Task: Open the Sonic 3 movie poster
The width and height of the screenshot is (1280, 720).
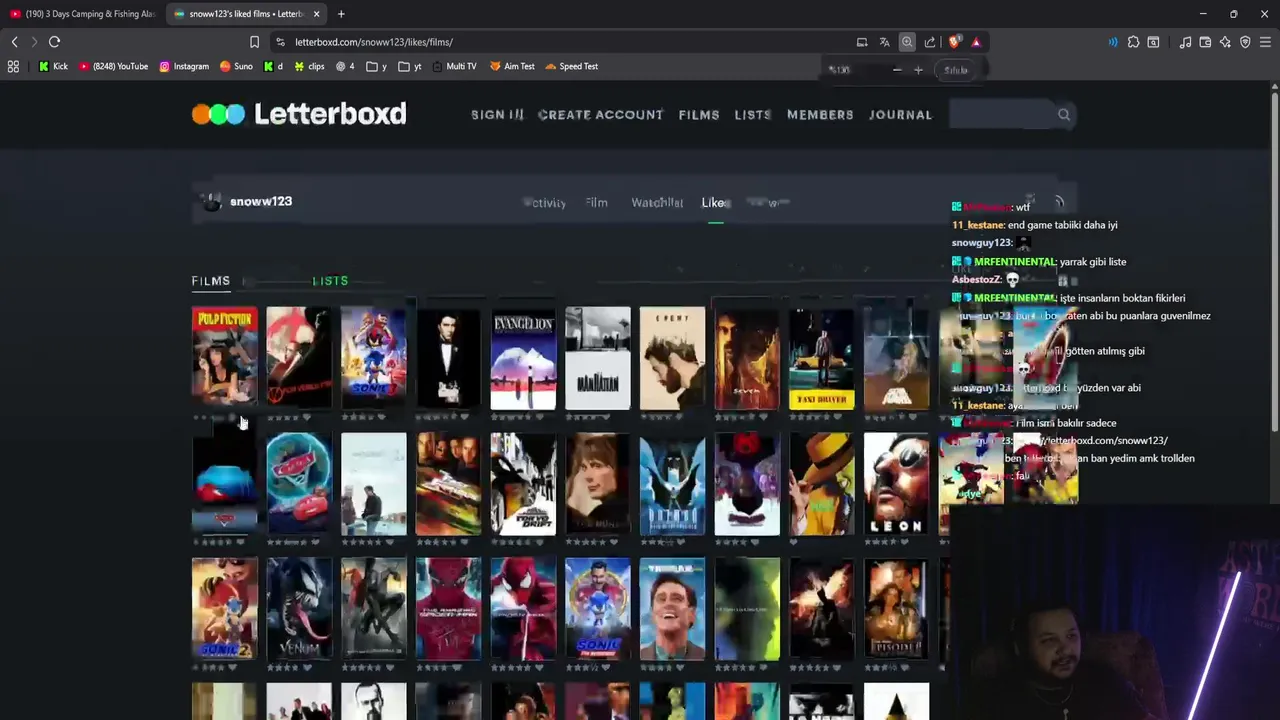Action: point(374,358)
